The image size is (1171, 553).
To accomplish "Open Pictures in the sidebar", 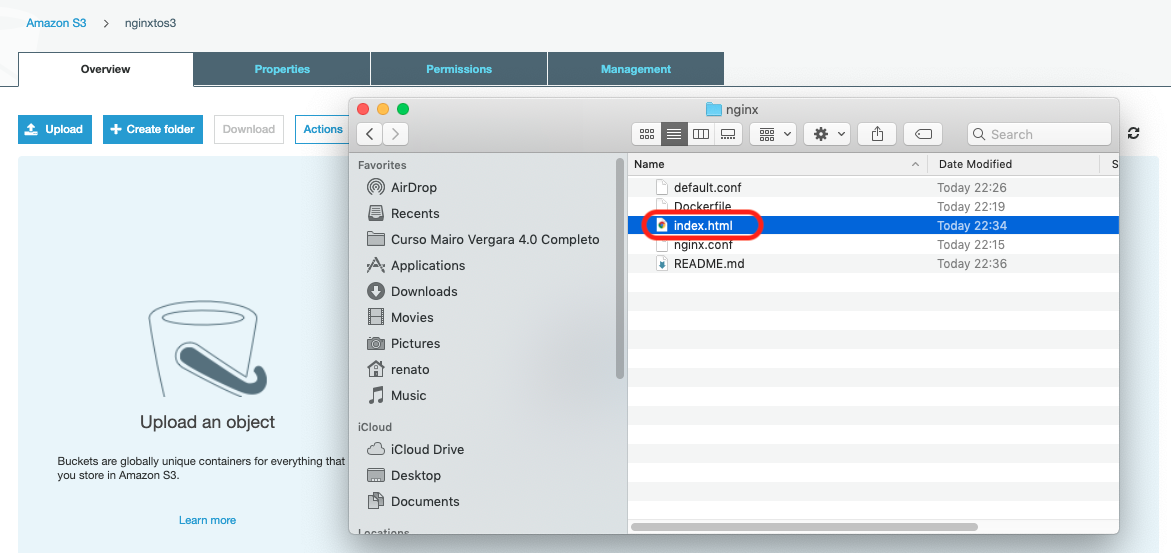I will tap(403, 344).
